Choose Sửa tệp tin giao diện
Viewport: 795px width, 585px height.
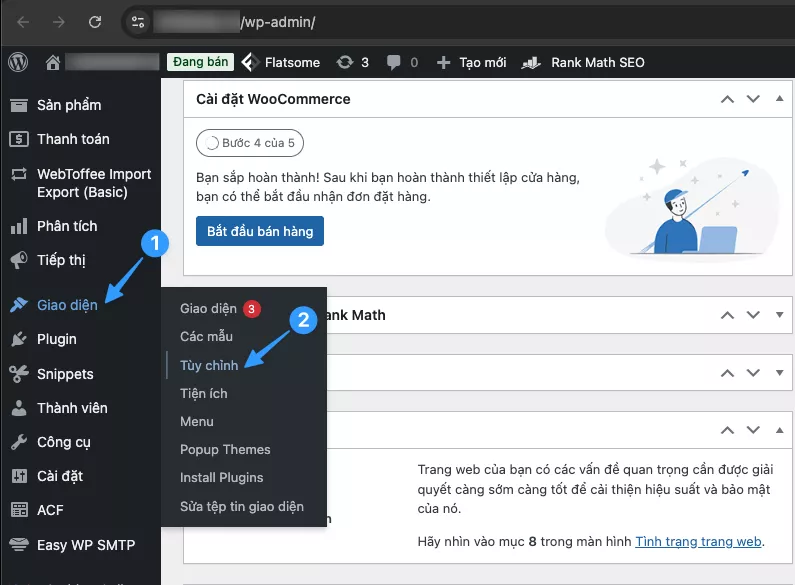pyautogui.click(x=241, y=506)
